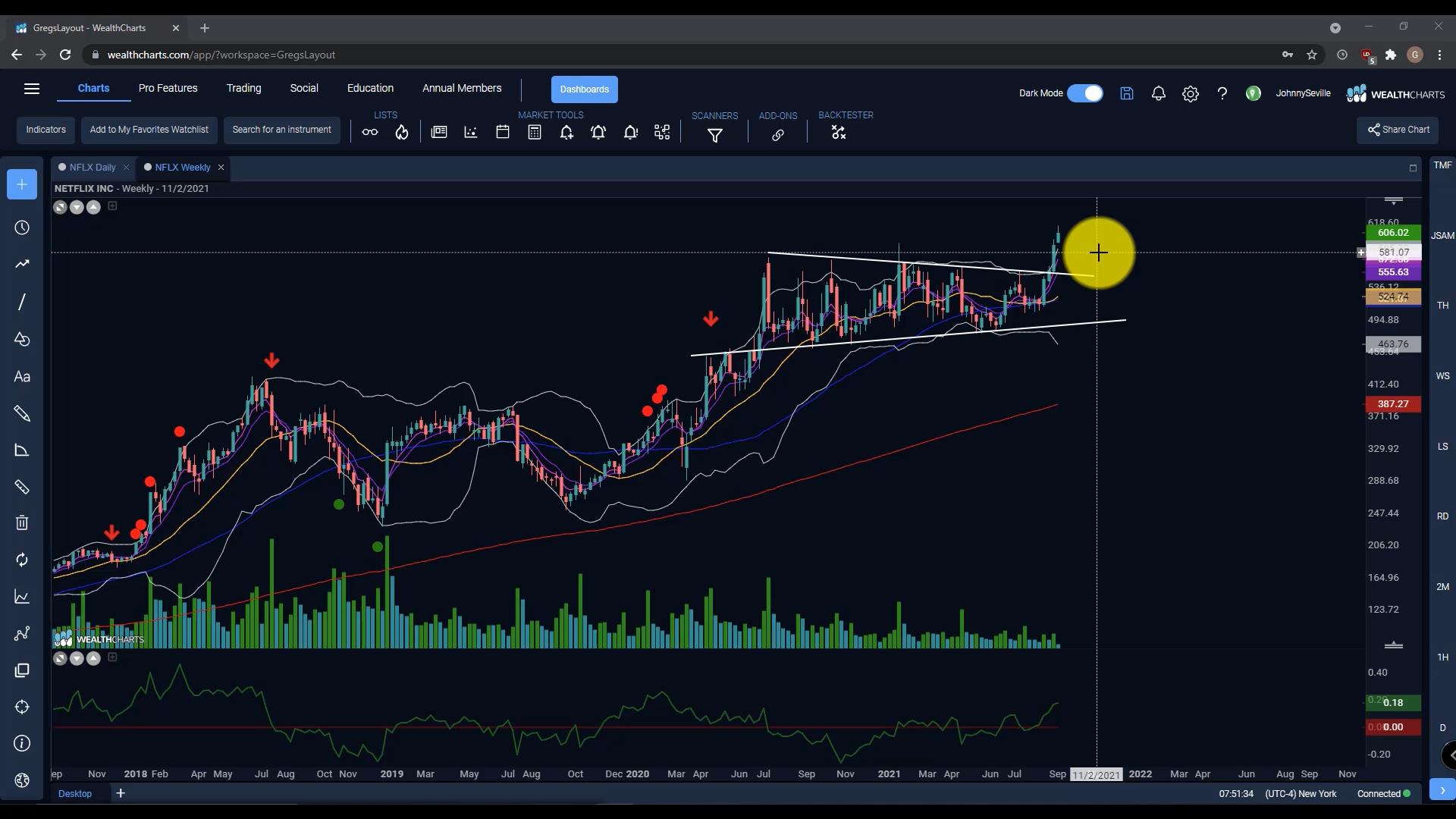Open collapsed side drawer arrow at right edge
This screenshot has width=1456, height=819.
pyautogui.click(x=1448, y=755)
